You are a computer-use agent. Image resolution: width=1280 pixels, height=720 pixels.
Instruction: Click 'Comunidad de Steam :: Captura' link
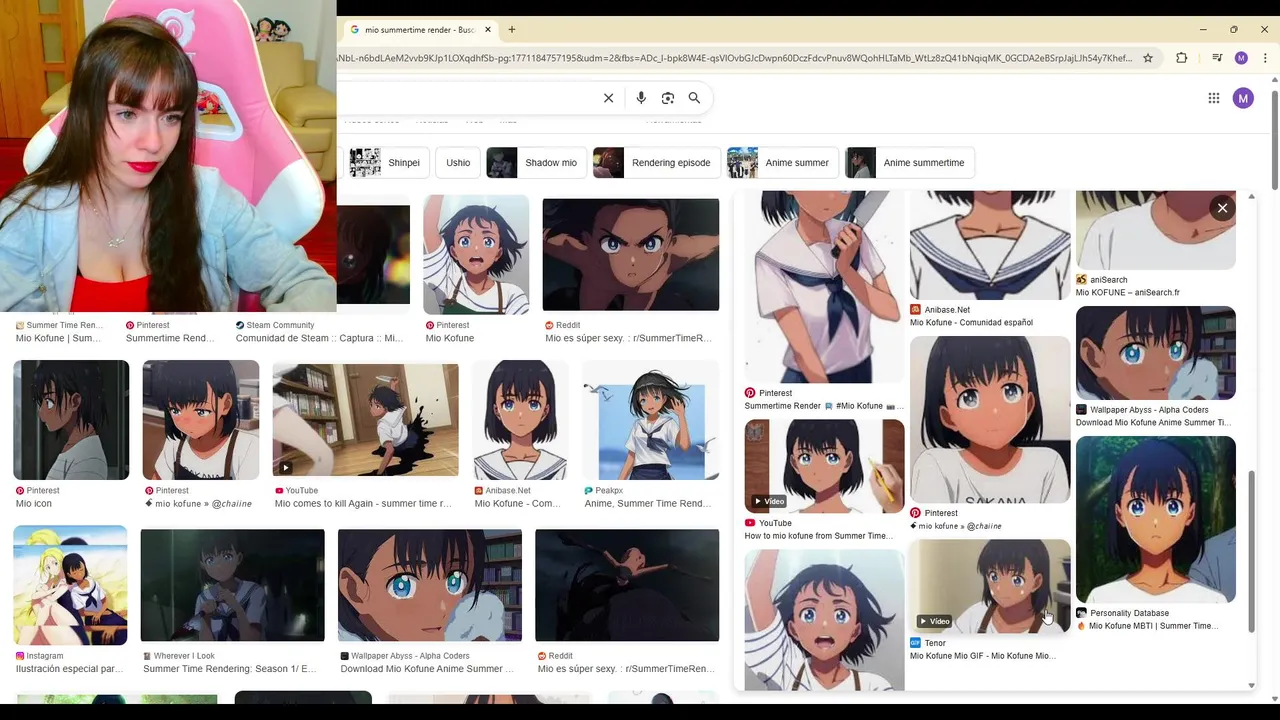coord(319,338)
